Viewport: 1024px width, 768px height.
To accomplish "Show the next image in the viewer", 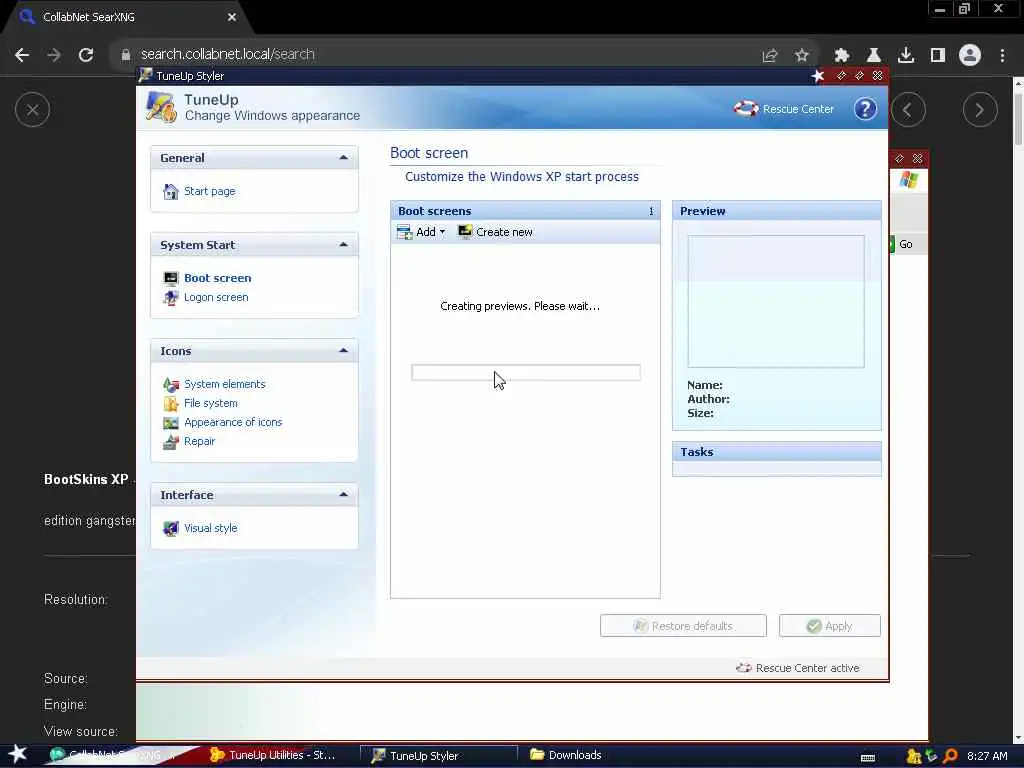I will (x=980, y=110).
